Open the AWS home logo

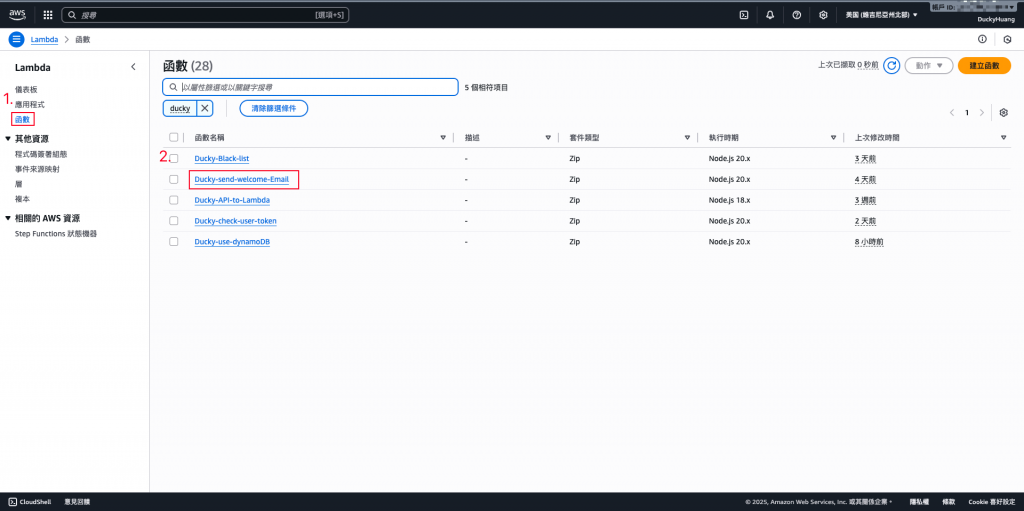(x=17, y=14)
